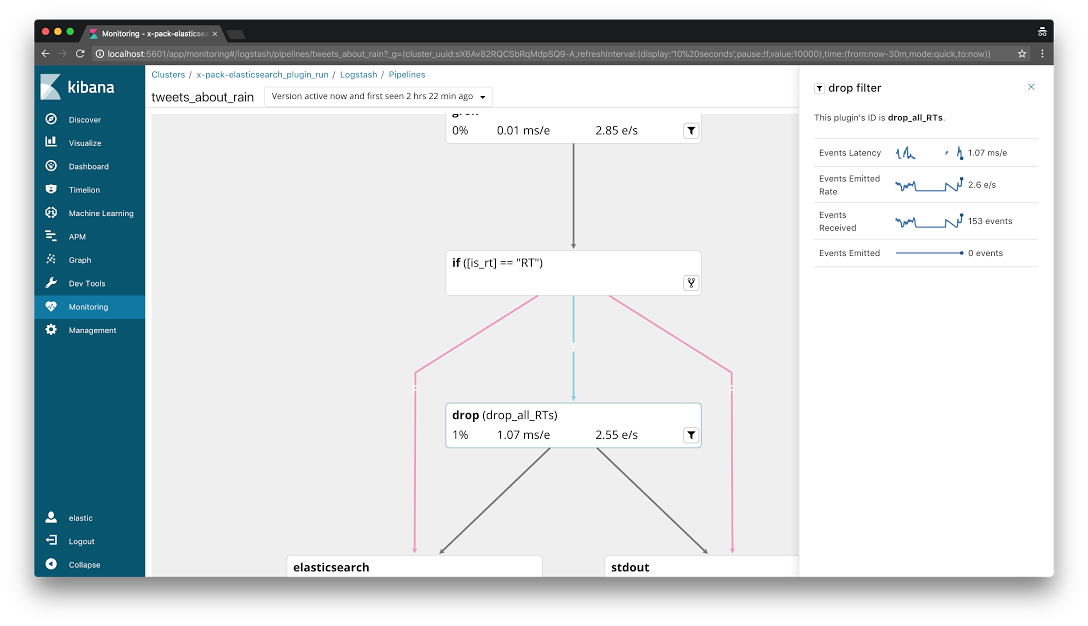Click the Logout arrow icon

[x=51, y=541]
